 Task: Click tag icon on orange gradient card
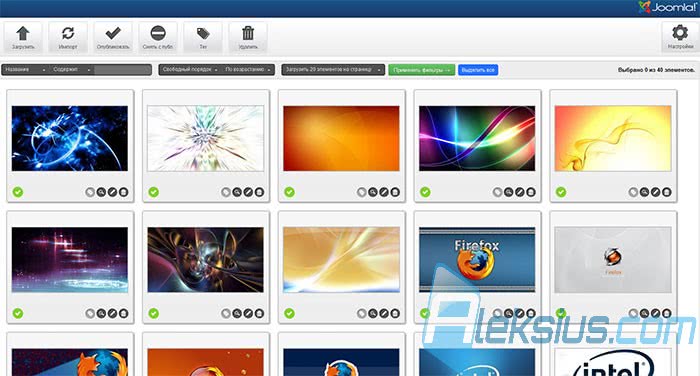[362, 192]
